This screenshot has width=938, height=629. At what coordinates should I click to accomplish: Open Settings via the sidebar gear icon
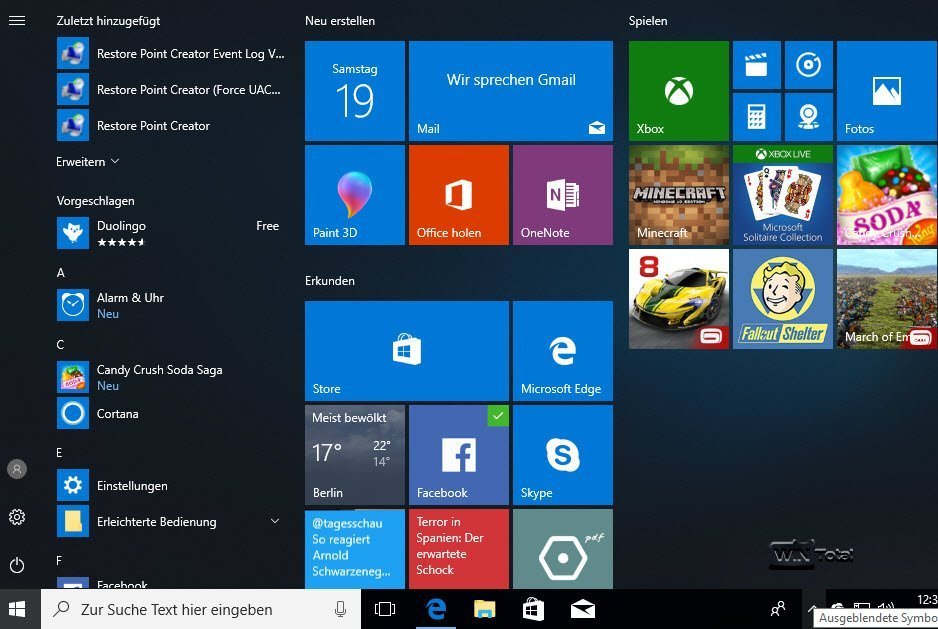[17, 517]
